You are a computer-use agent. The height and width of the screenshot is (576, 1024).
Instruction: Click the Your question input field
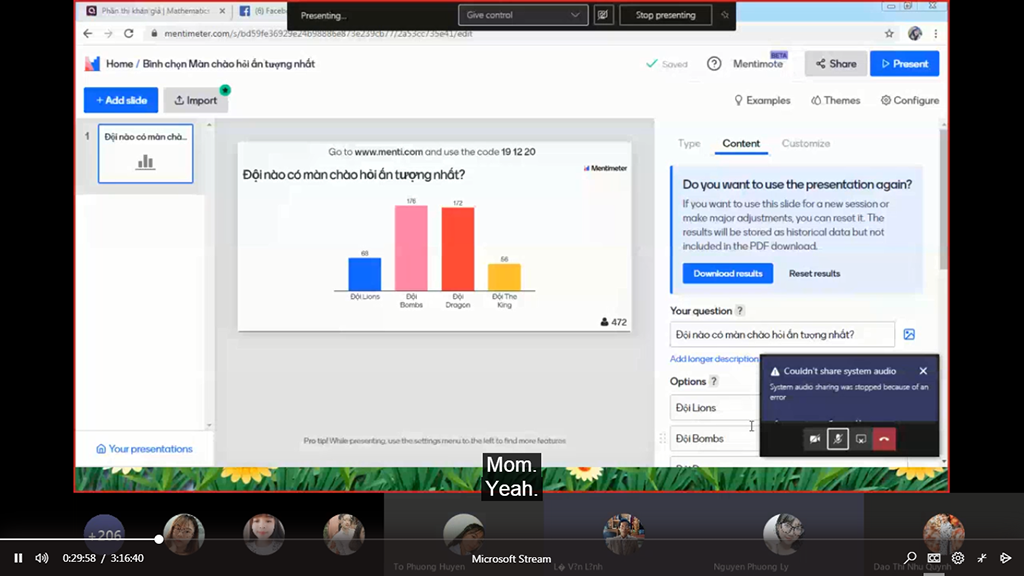tap(782, 334)
